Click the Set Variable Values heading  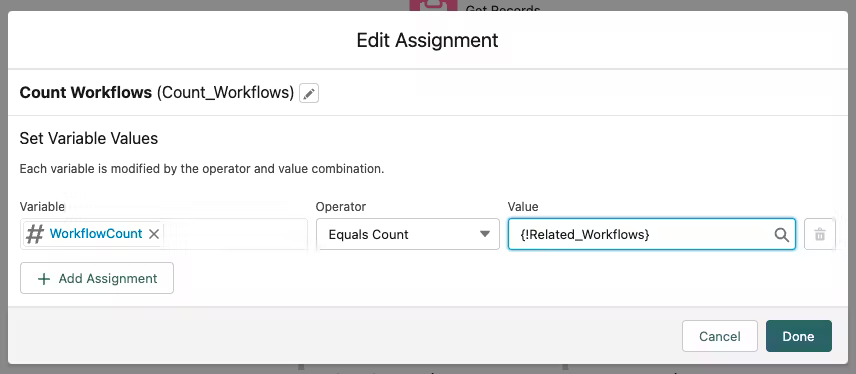tap(88, 138)
